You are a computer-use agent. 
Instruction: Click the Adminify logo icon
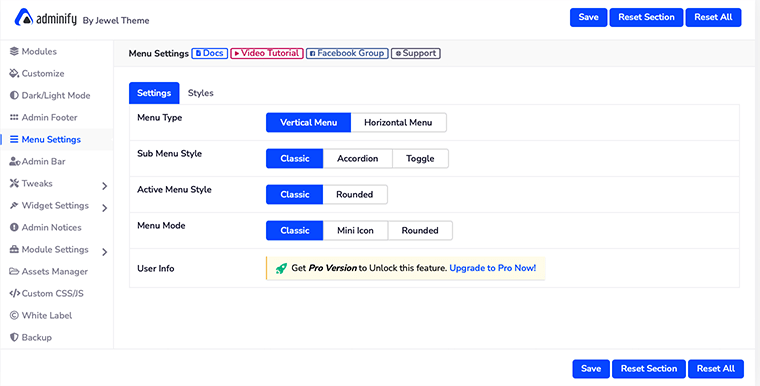click(24, 17)
